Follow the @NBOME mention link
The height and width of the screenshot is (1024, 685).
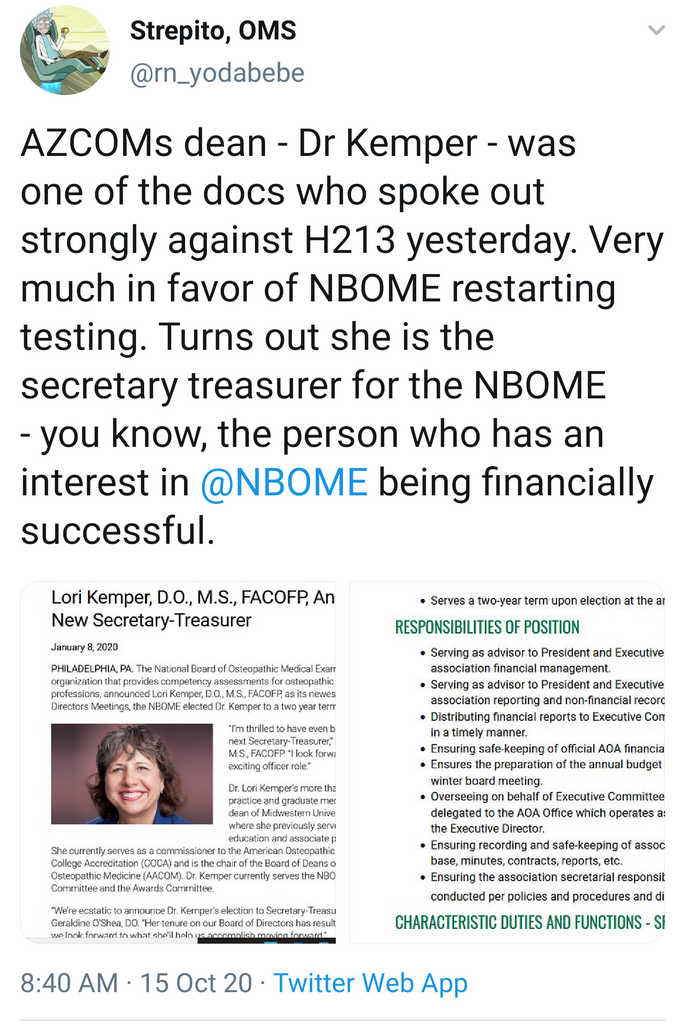283,481
